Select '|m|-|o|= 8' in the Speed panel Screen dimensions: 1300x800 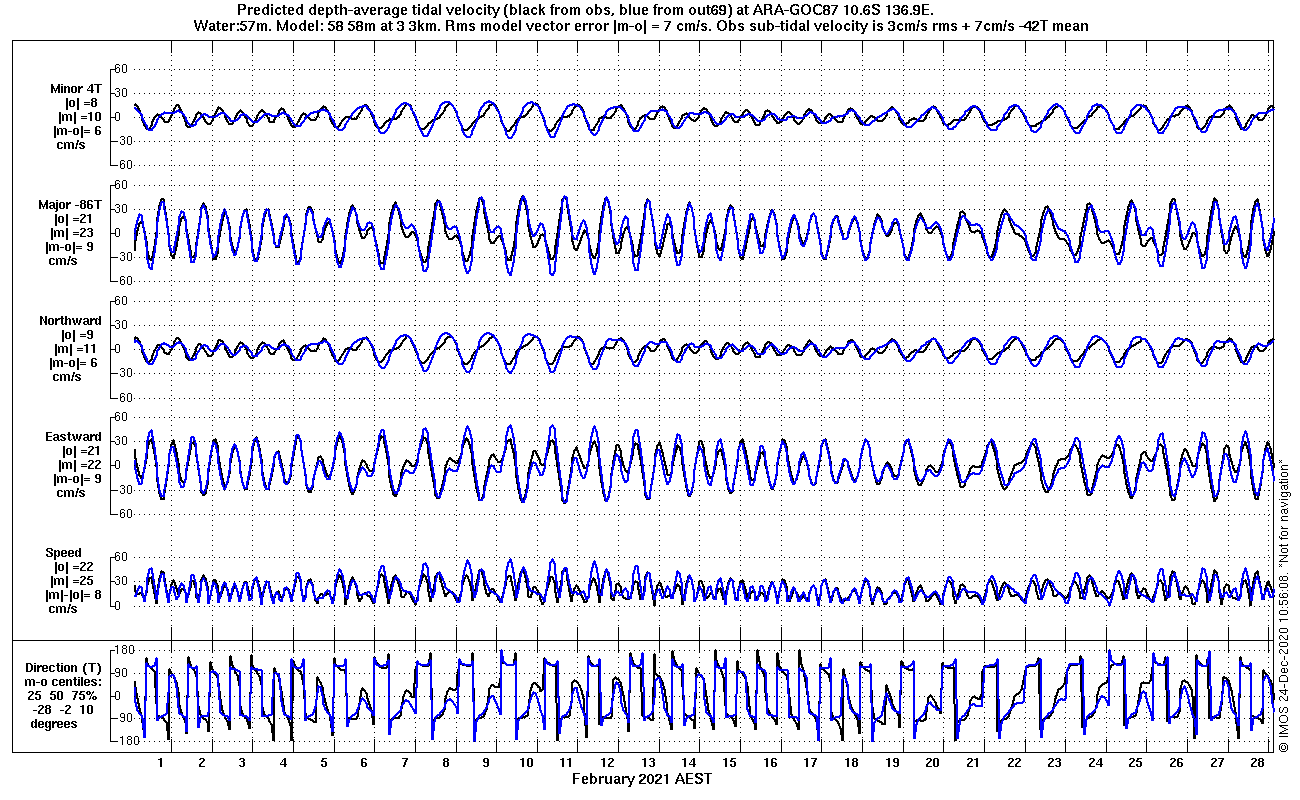pyautogui.click(x=75, y=595)
